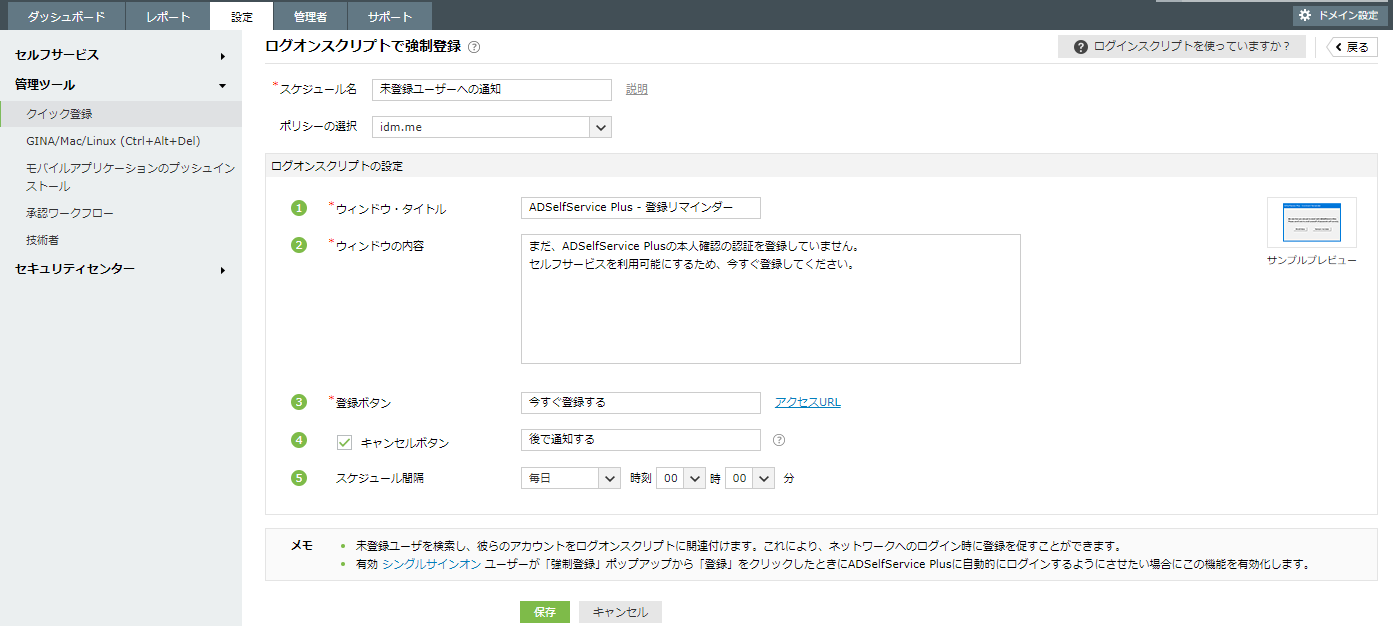
Task: Toggle the キャンセルボタン checkbox
Action: point(345,442)
